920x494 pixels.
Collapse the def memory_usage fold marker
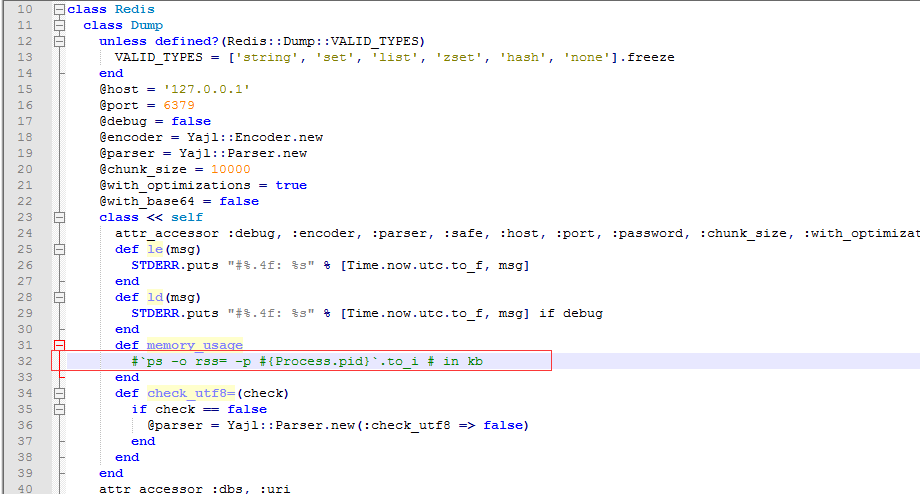coord(59,345)
